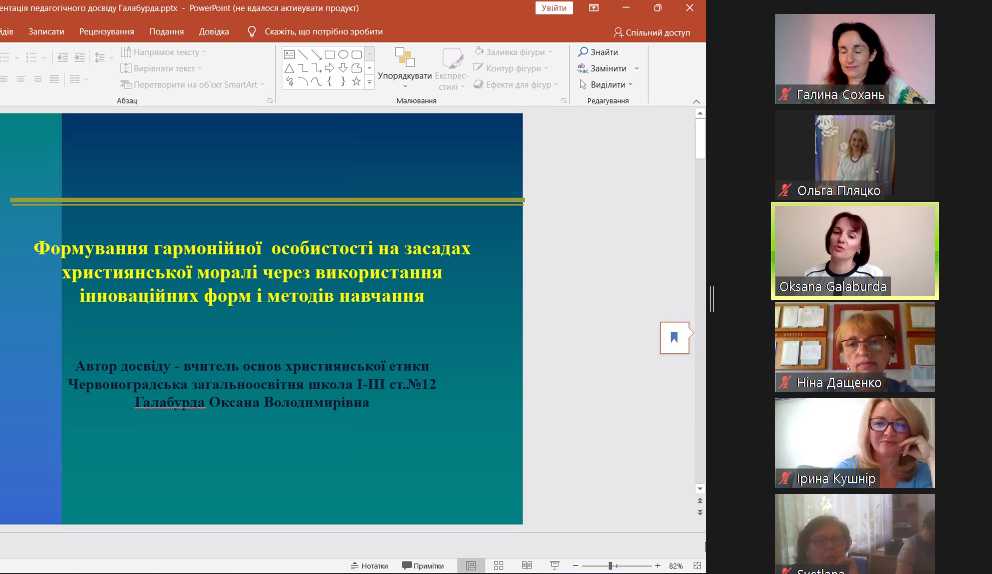992x574 pixels.
Task: Toggle Normal view button in status bar
Action: click(x=470, y=566)
